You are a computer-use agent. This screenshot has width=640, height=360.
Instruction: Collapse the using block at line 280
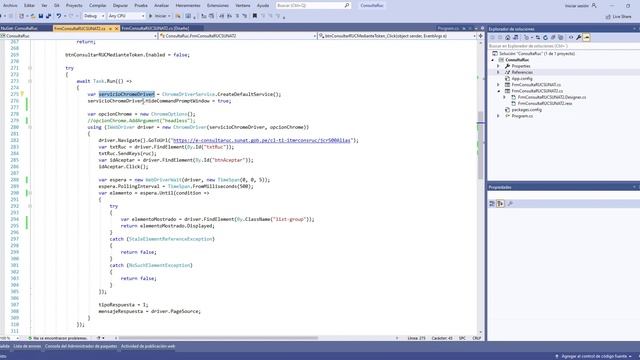pos(30,127)
